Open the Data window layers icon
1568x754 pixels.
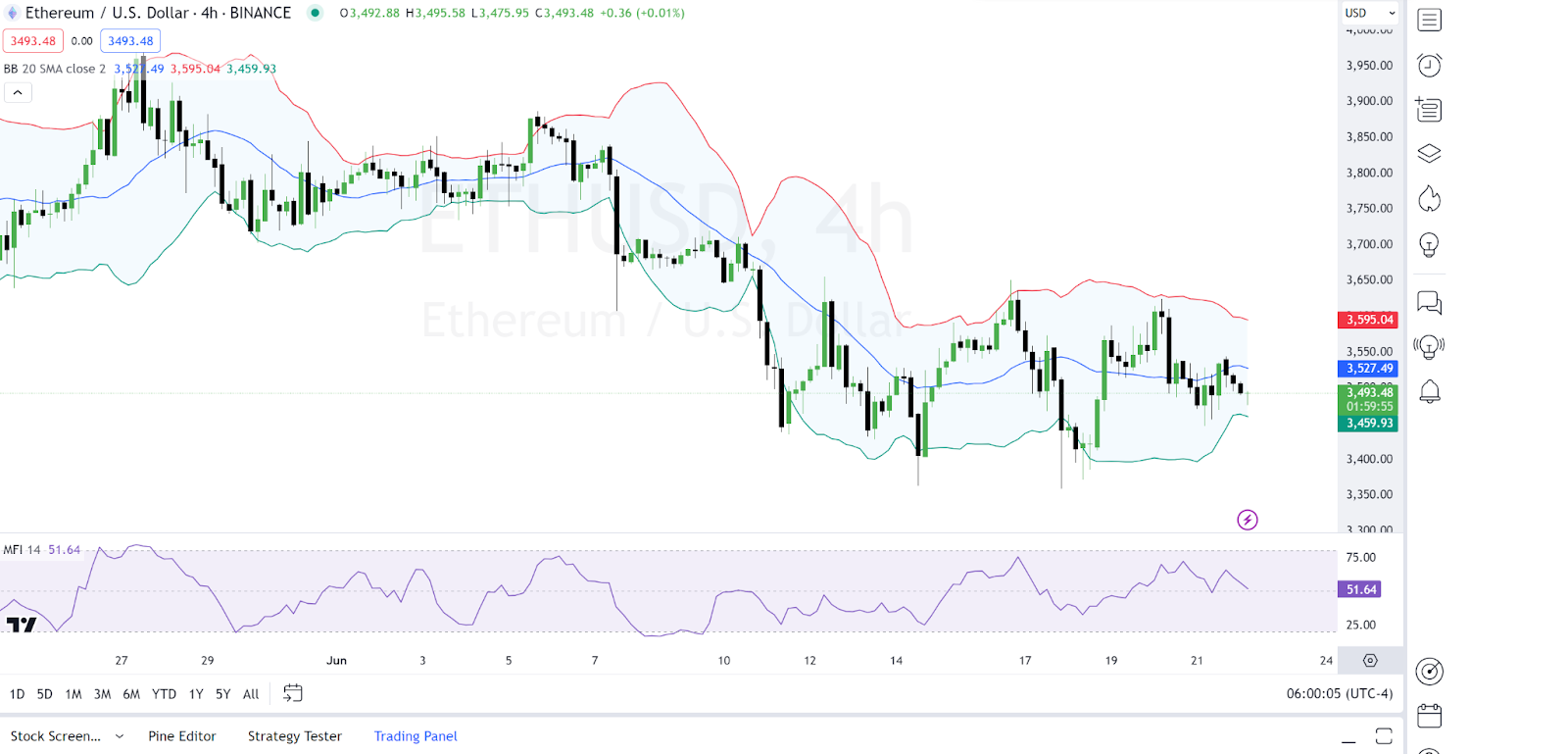coord(1429,154)
